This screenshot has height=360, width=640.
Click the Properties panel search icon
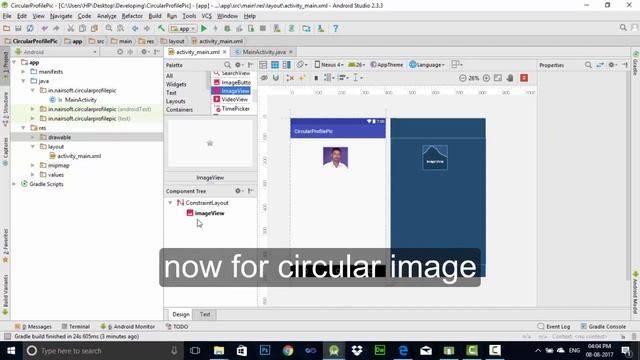(x=588, y=65)
